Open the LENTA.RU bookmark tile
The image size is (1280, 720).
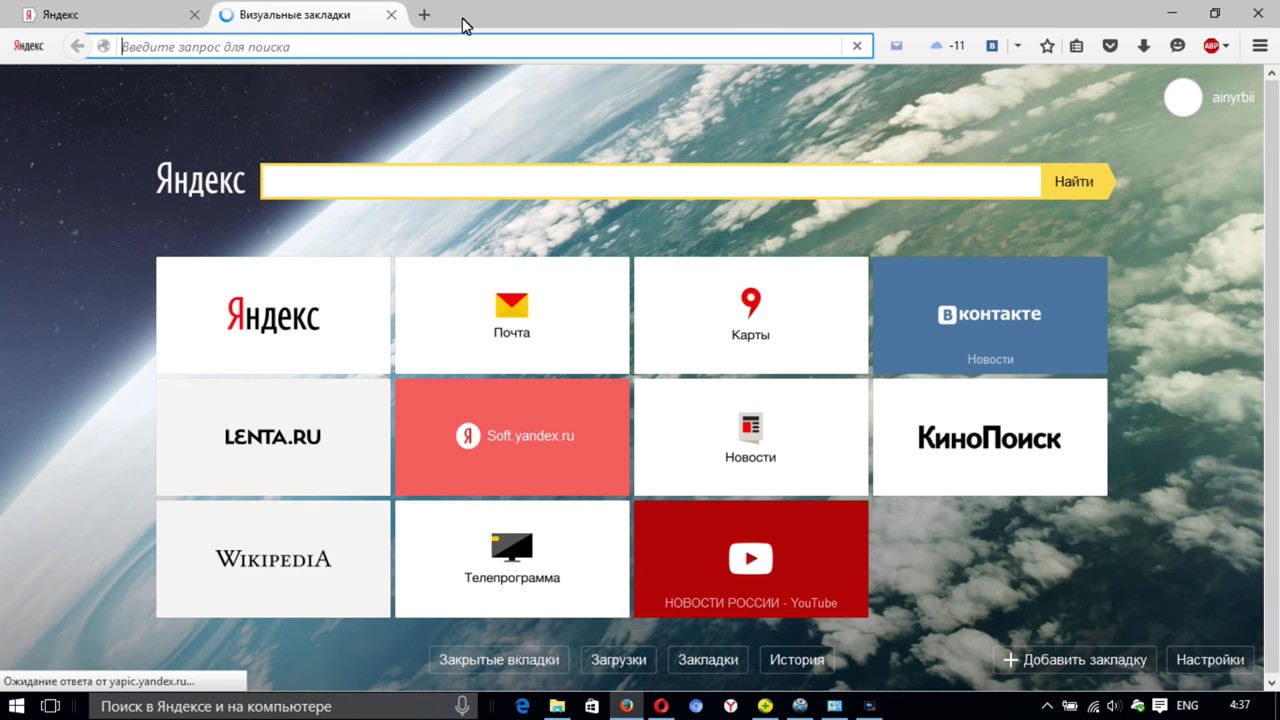pos(273,437)
